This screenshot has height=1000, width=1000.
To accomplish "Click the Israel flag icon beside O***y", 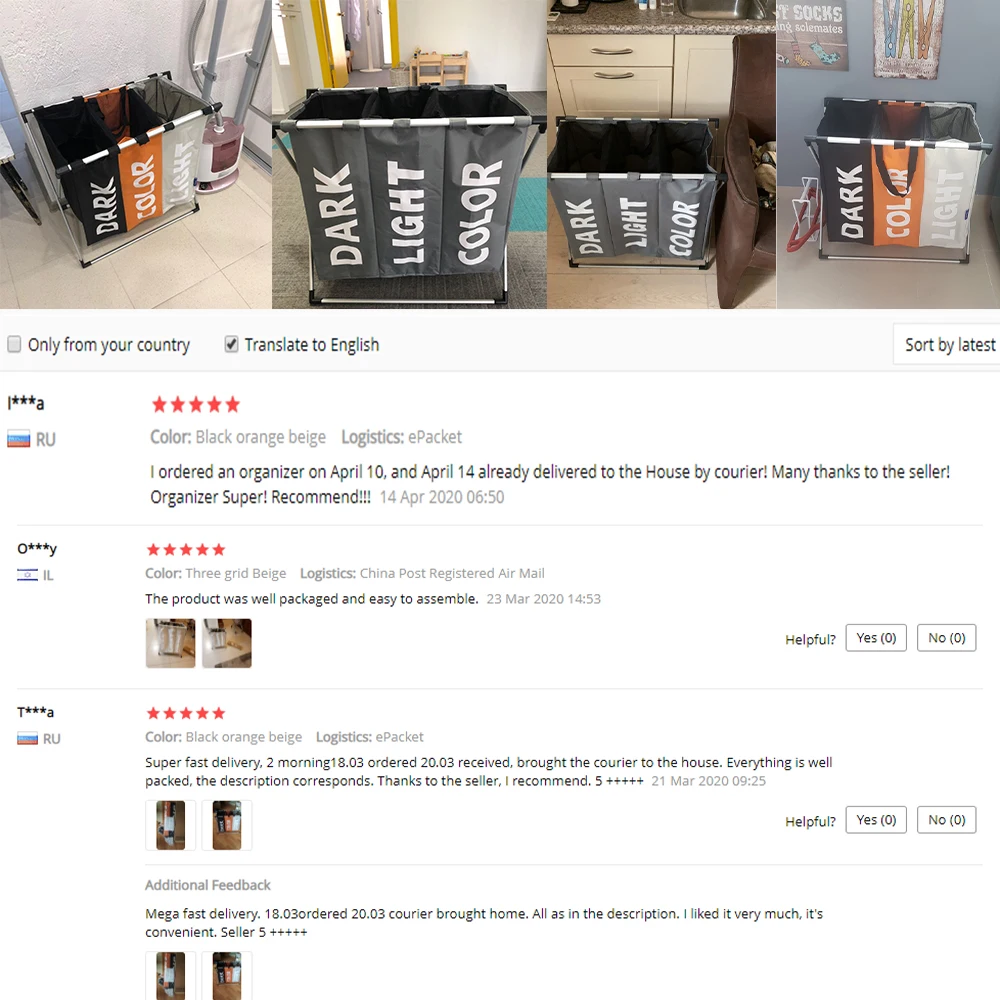I will (27, 575).
